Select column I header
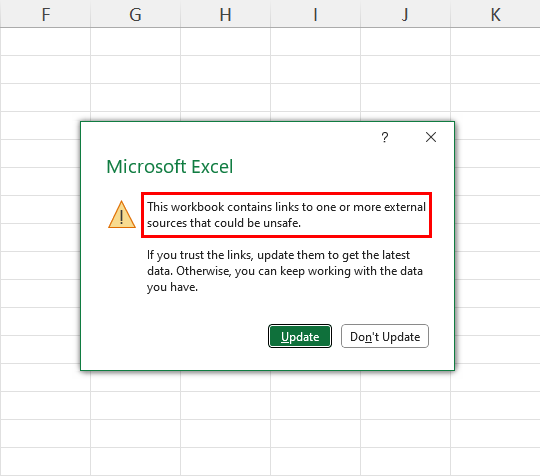 315,14
